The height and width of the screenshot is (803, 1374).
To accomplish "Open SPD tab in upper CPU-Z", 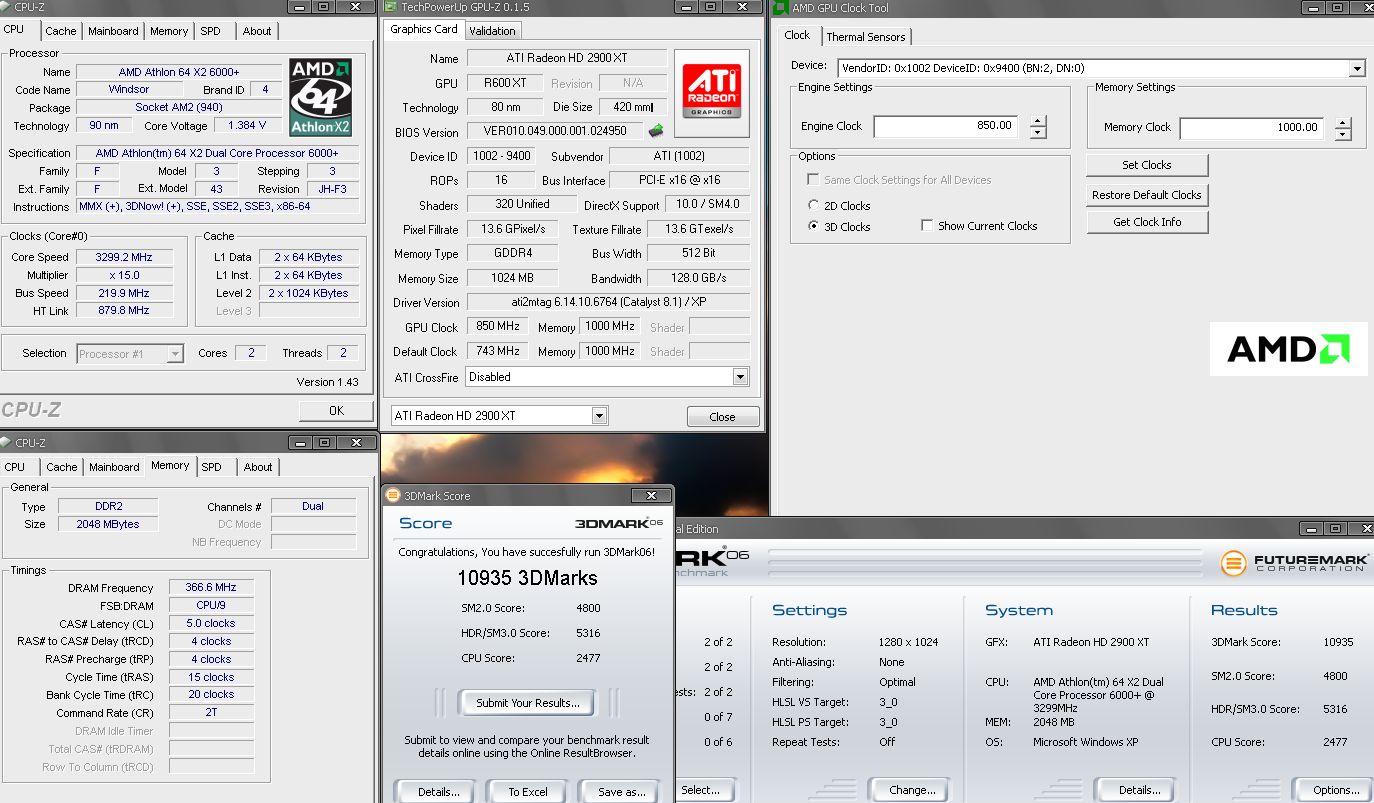I will (x=210, y=31).
